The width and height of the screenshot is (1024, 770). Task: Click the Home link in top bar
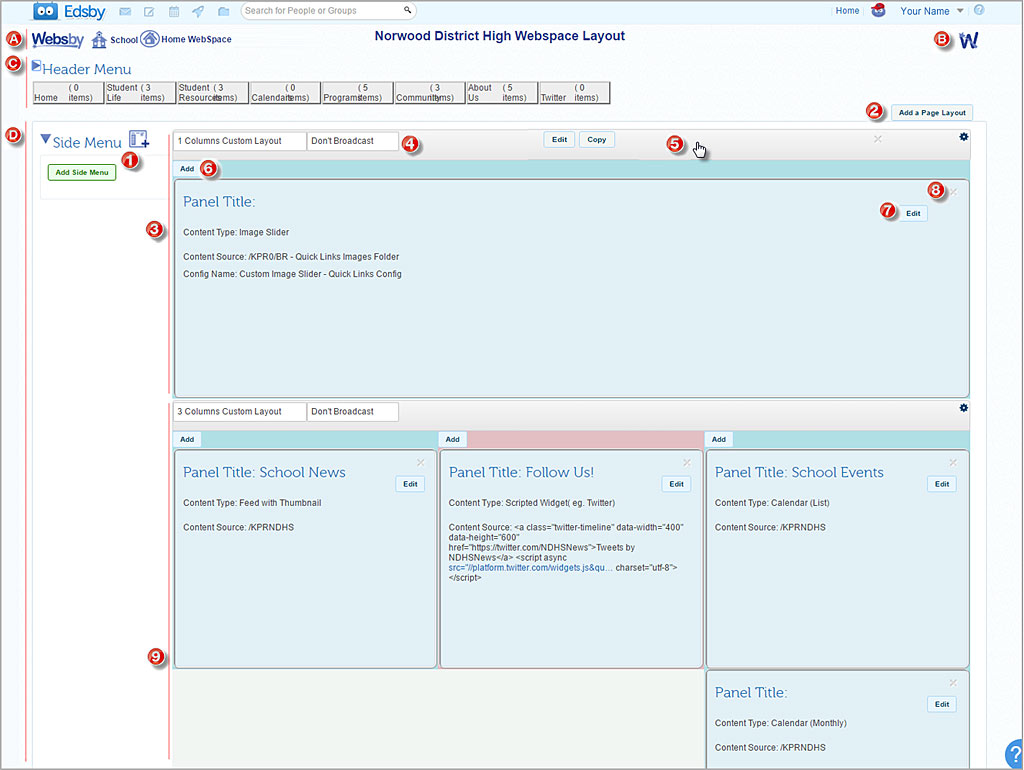(x=847, y=10)
